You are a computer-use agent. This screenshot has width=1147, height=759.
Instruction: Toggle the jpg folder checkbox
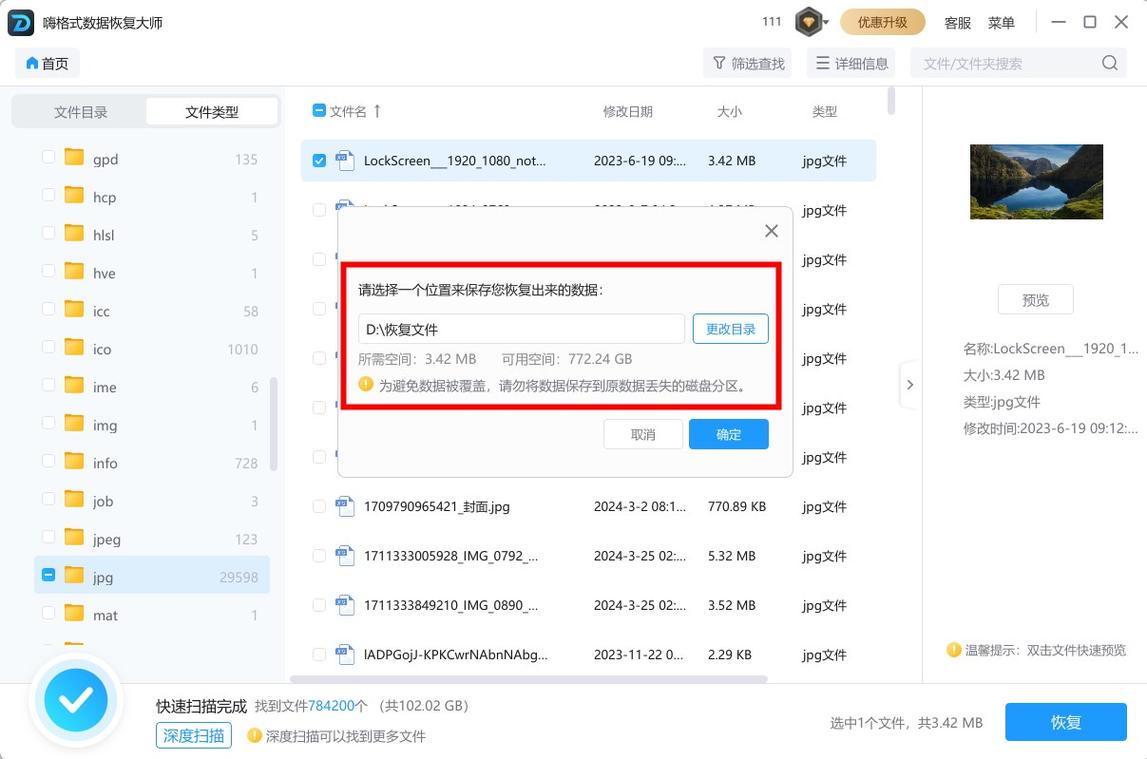pyautogui.click(x=47, y=576)
